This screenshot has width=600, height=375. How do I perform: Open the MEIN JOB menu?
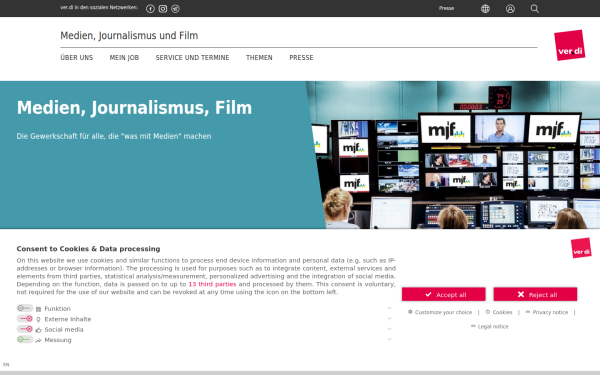click(x=124, y=58)
